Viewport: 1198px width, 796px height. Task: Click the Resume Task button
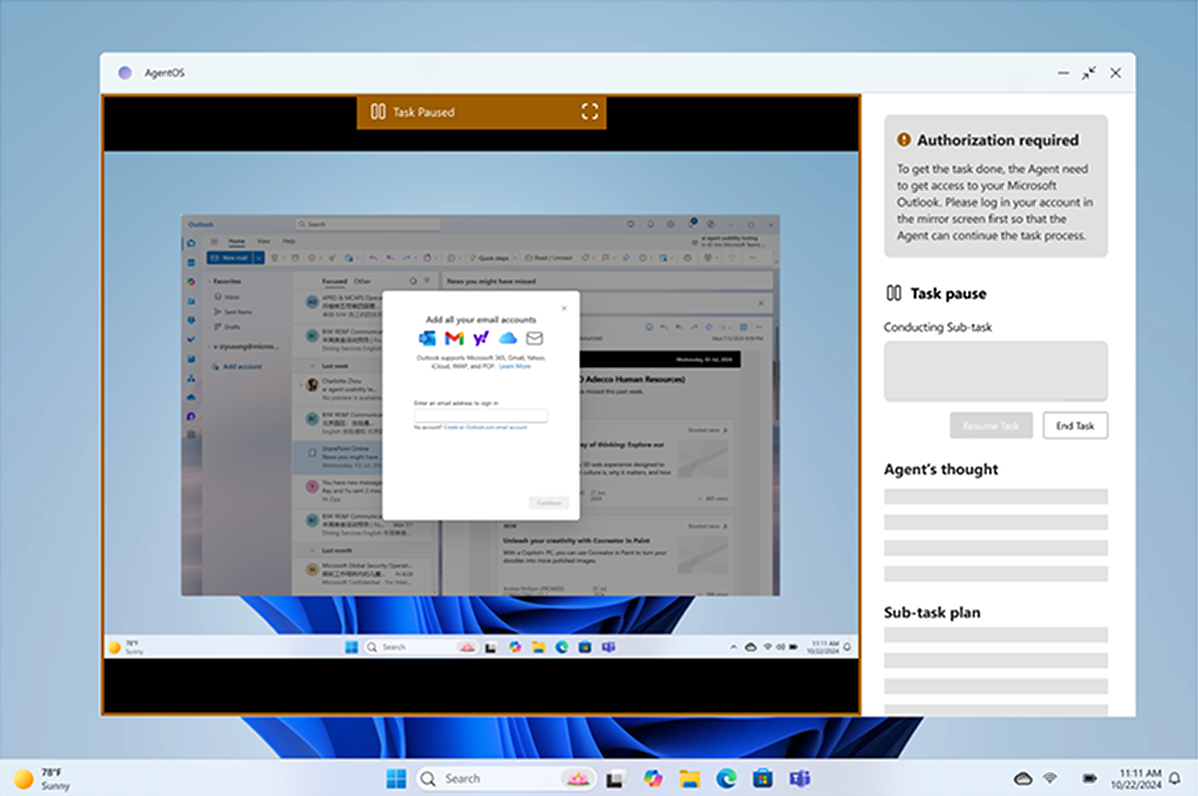(x=991, y=426)
